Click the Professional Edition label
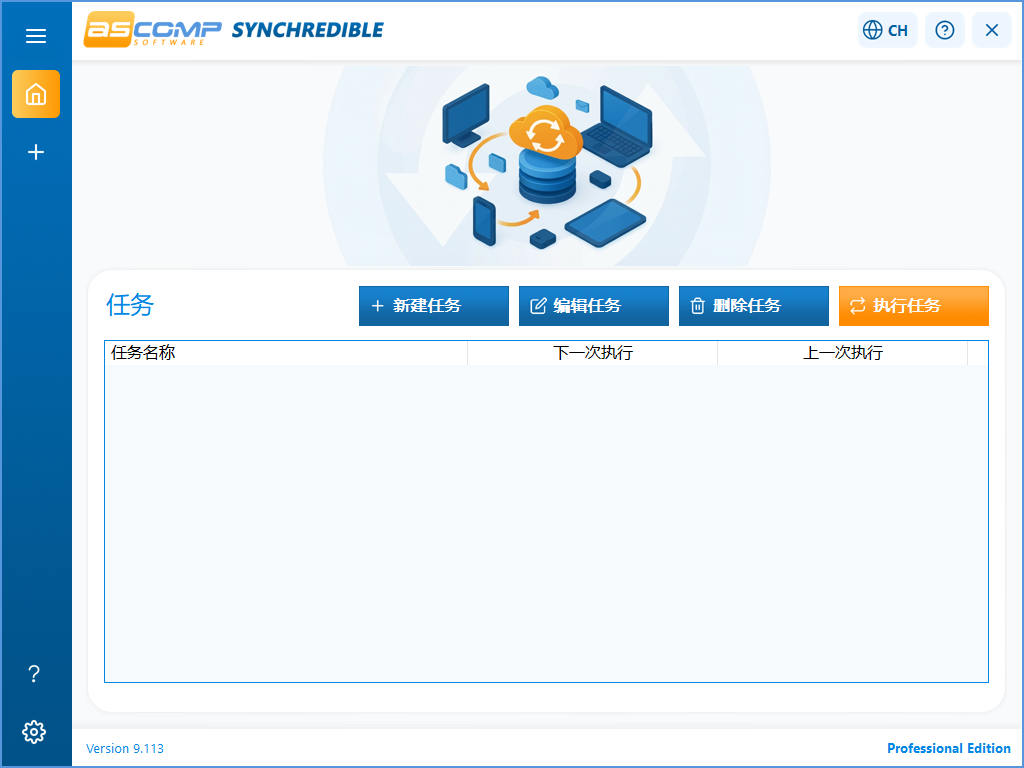 [948, 748]
